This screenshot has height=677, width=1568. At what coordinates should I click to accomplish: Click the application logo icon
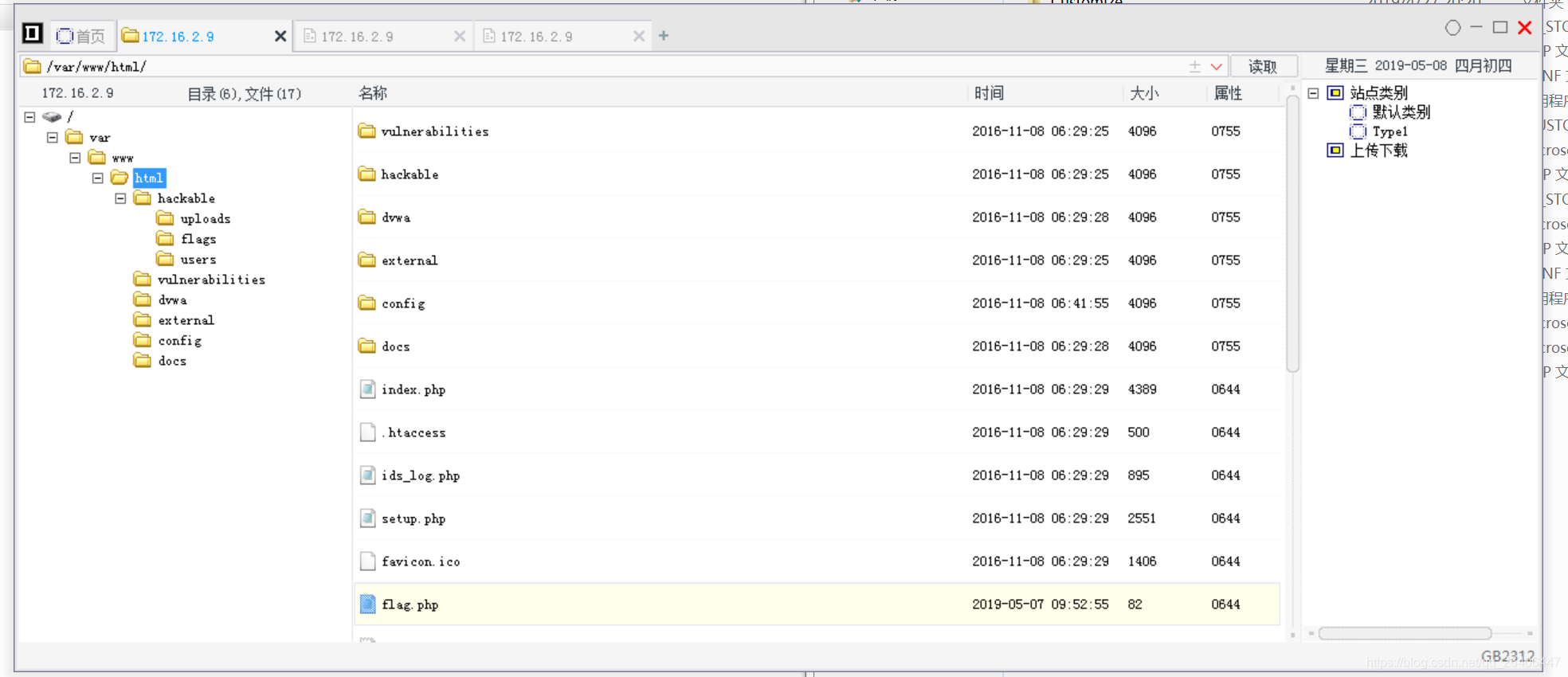click(32, 33)
